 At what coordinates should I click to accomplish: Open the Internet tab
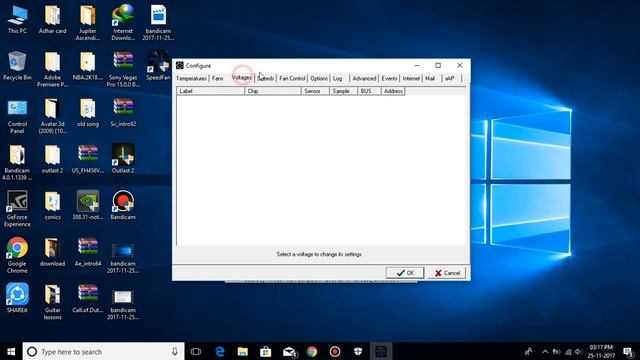point(411,78)
